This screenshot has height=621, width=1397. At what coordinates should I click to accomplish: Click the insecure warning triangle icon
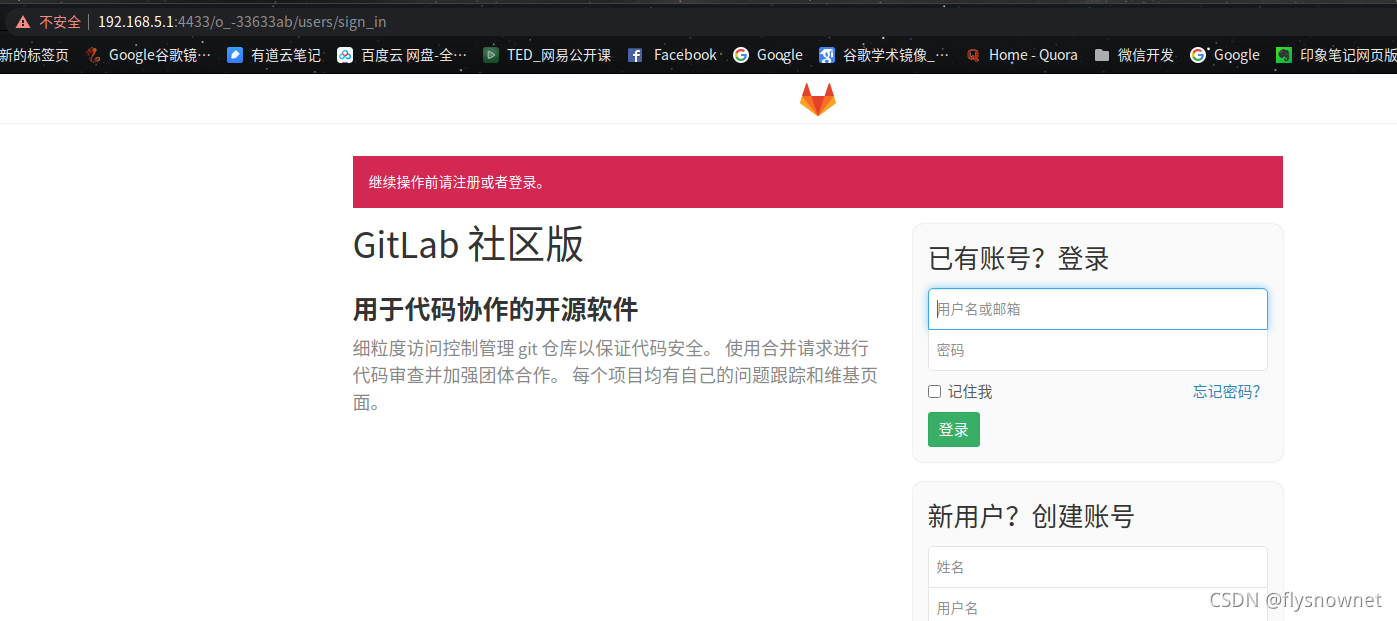coord(23,22)
